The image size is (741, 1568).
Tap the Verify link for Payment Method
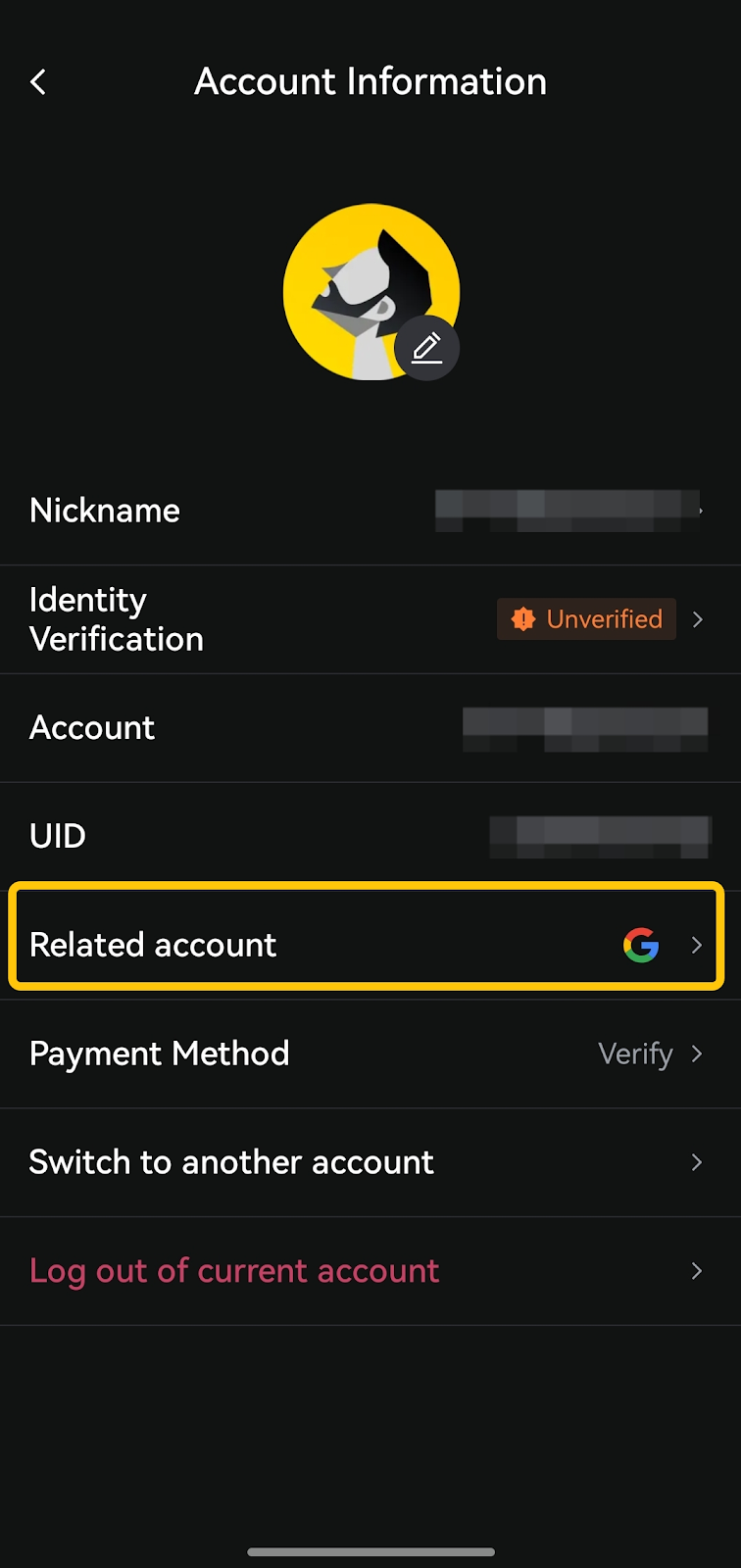click(635, 1053)
